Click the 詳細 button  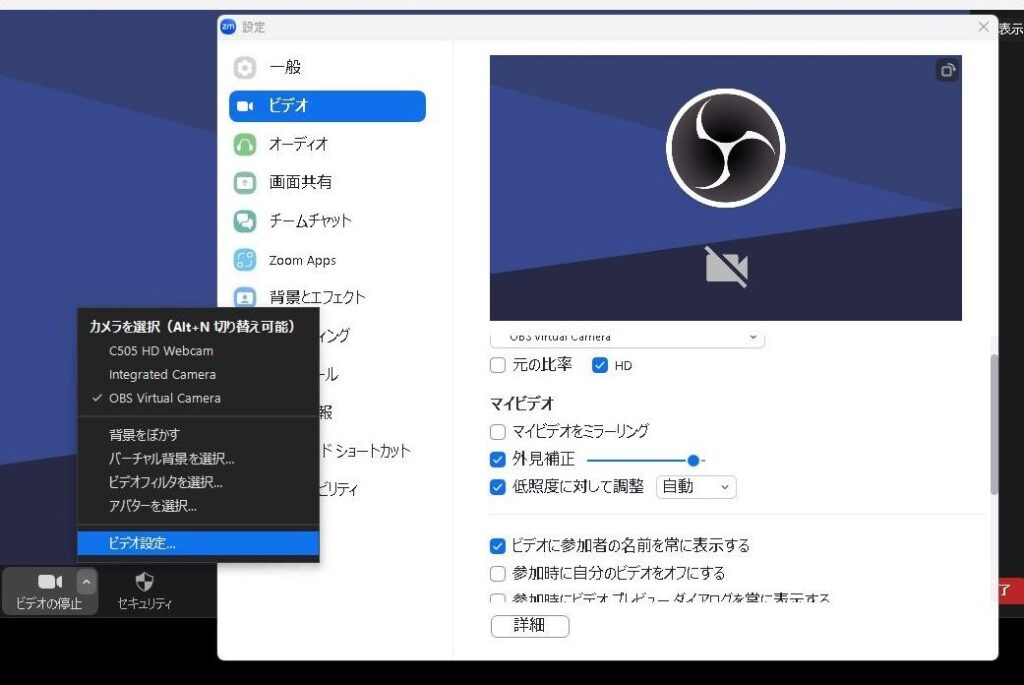coord(530,626)
